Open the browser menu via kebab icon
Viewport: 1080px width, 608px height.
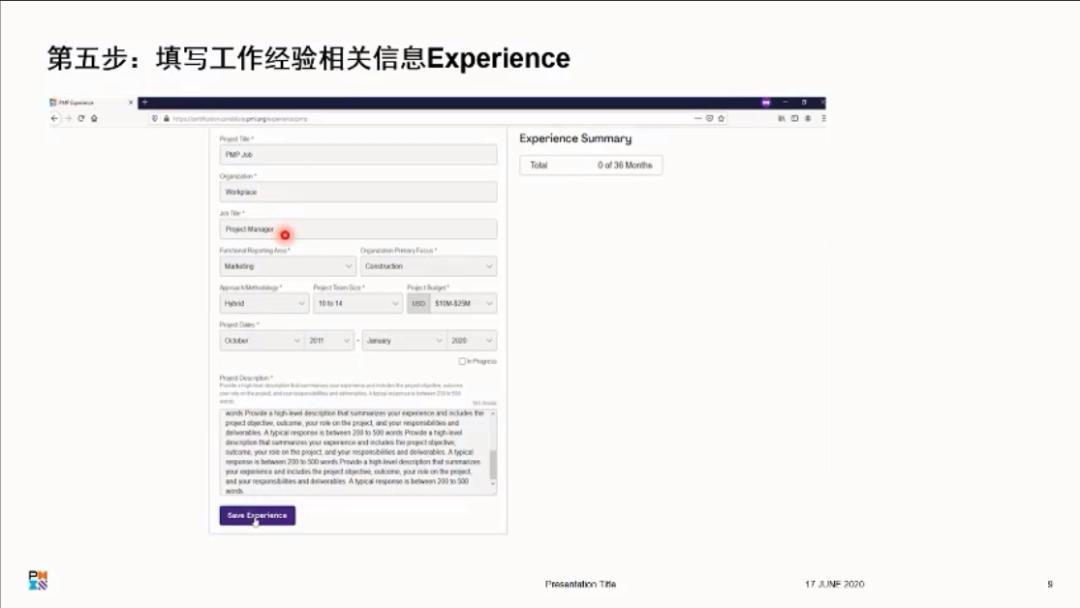pyautogui.click(x=822, y=118)
